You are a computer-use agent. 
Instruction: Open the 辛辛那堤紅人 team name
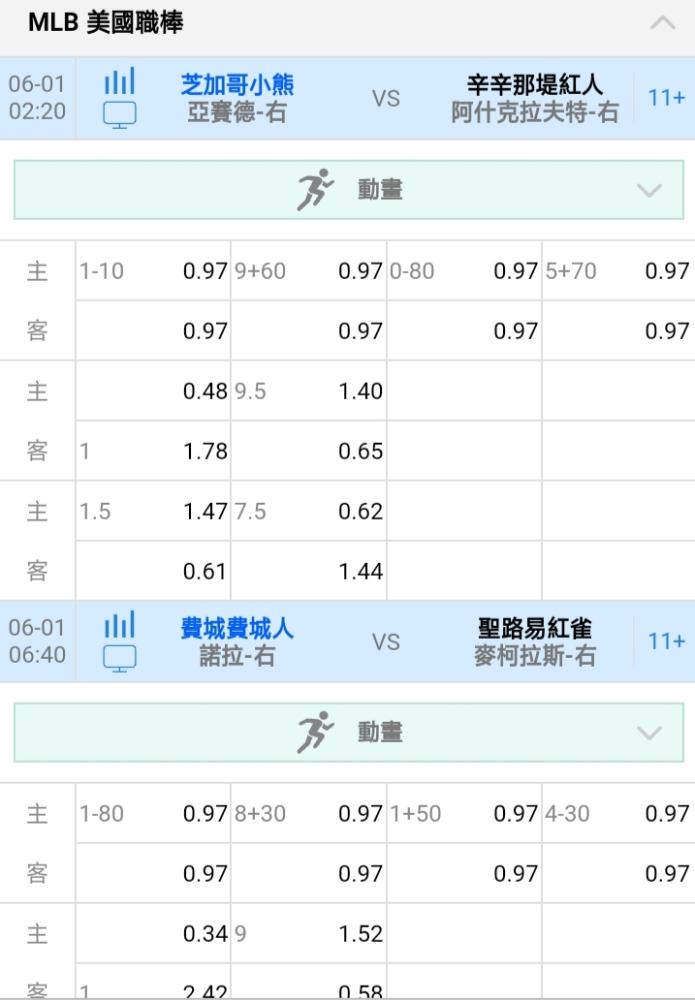point(534,84)
